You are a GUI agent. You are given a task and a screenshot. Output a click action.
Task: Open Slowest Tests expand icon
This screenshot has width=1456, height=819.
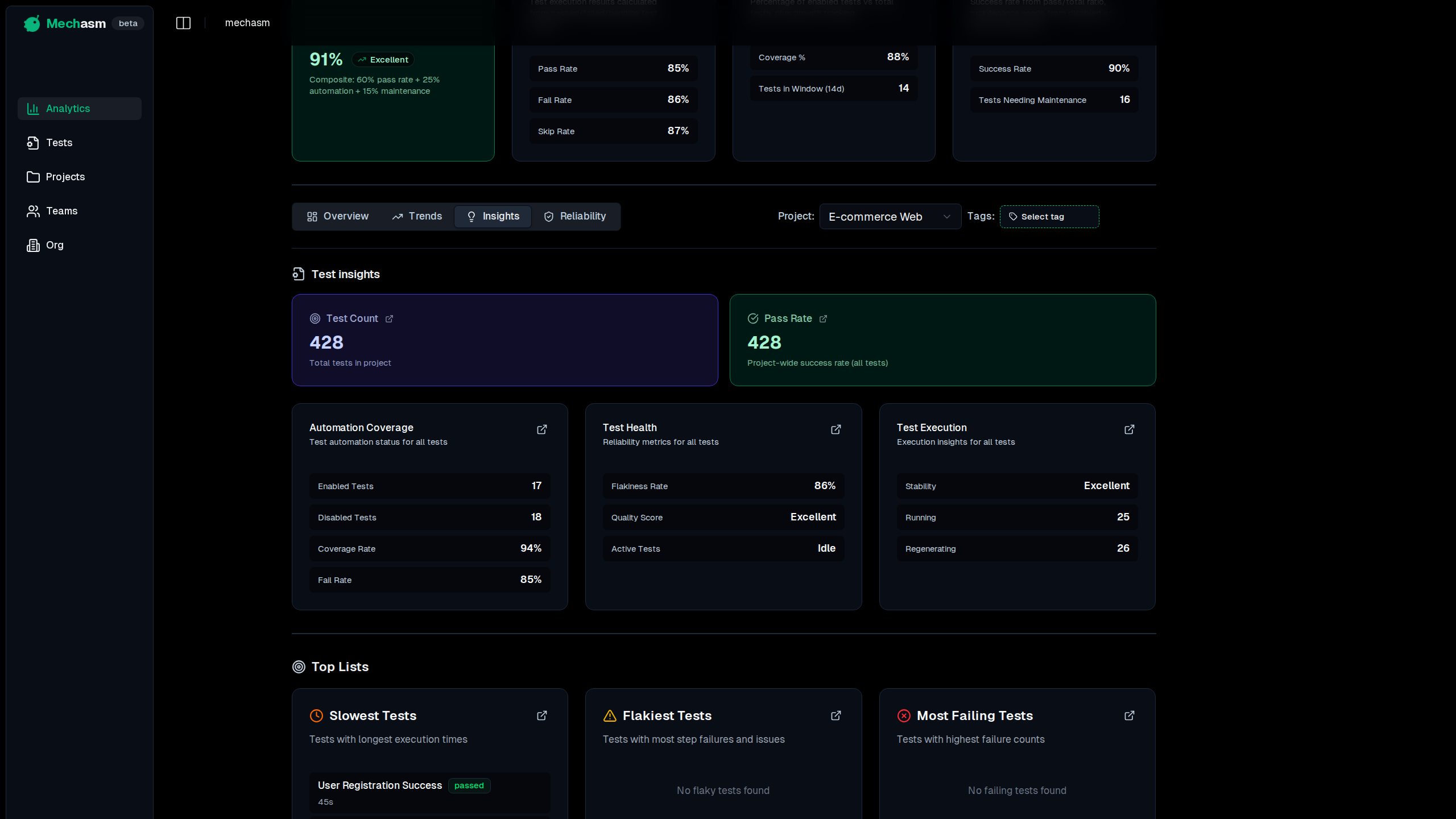click(x=541, y=715)
